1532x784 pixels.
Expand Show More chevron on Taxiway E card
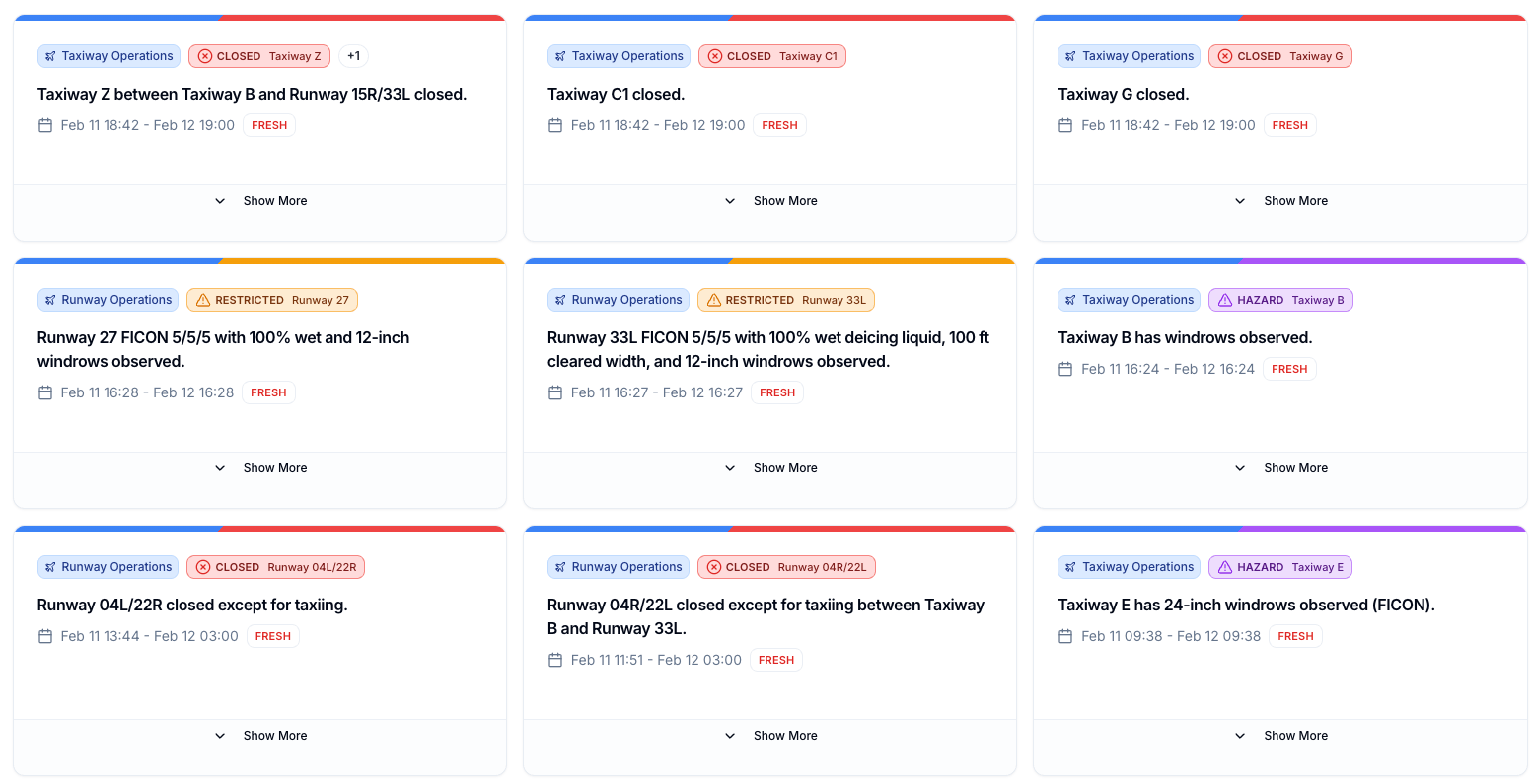[x=1240, y=736]
